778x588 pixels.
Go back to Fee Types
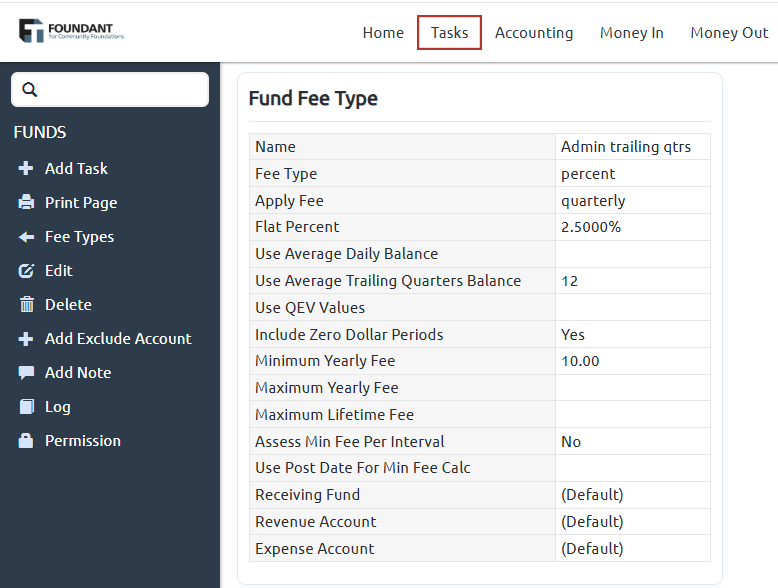(79, 237)
